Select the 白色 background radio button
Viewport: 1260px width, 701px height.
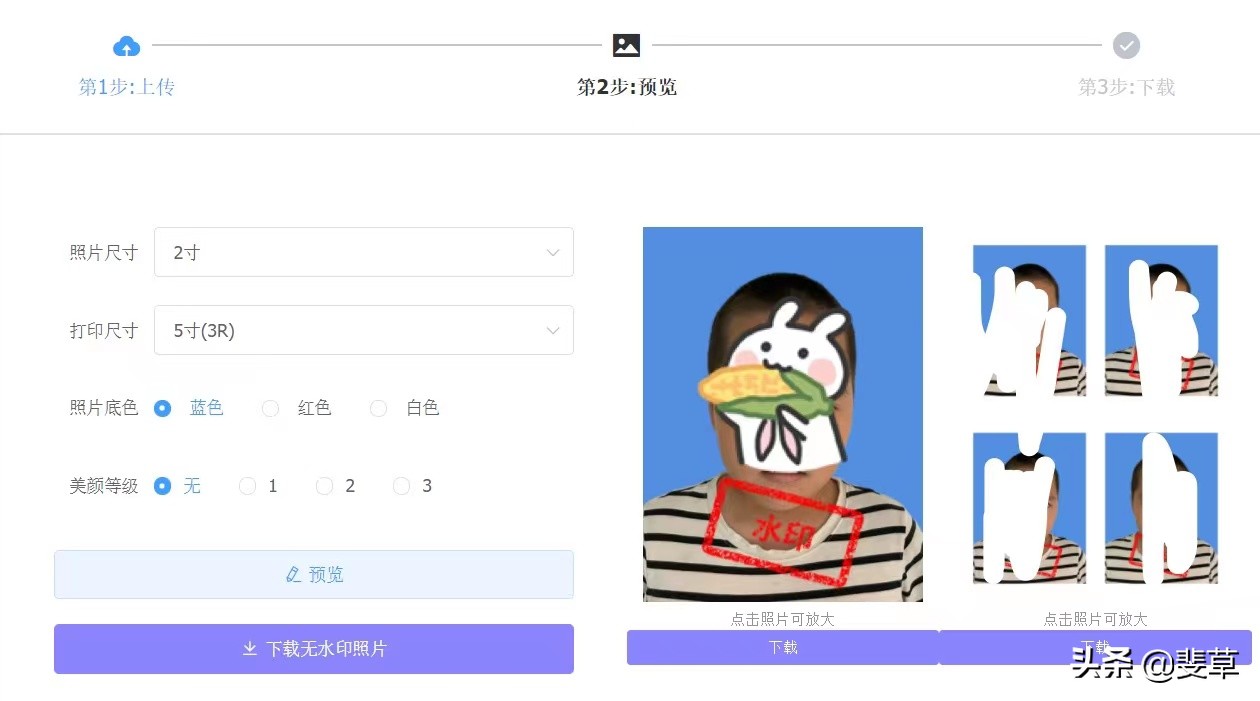[378, 408]
